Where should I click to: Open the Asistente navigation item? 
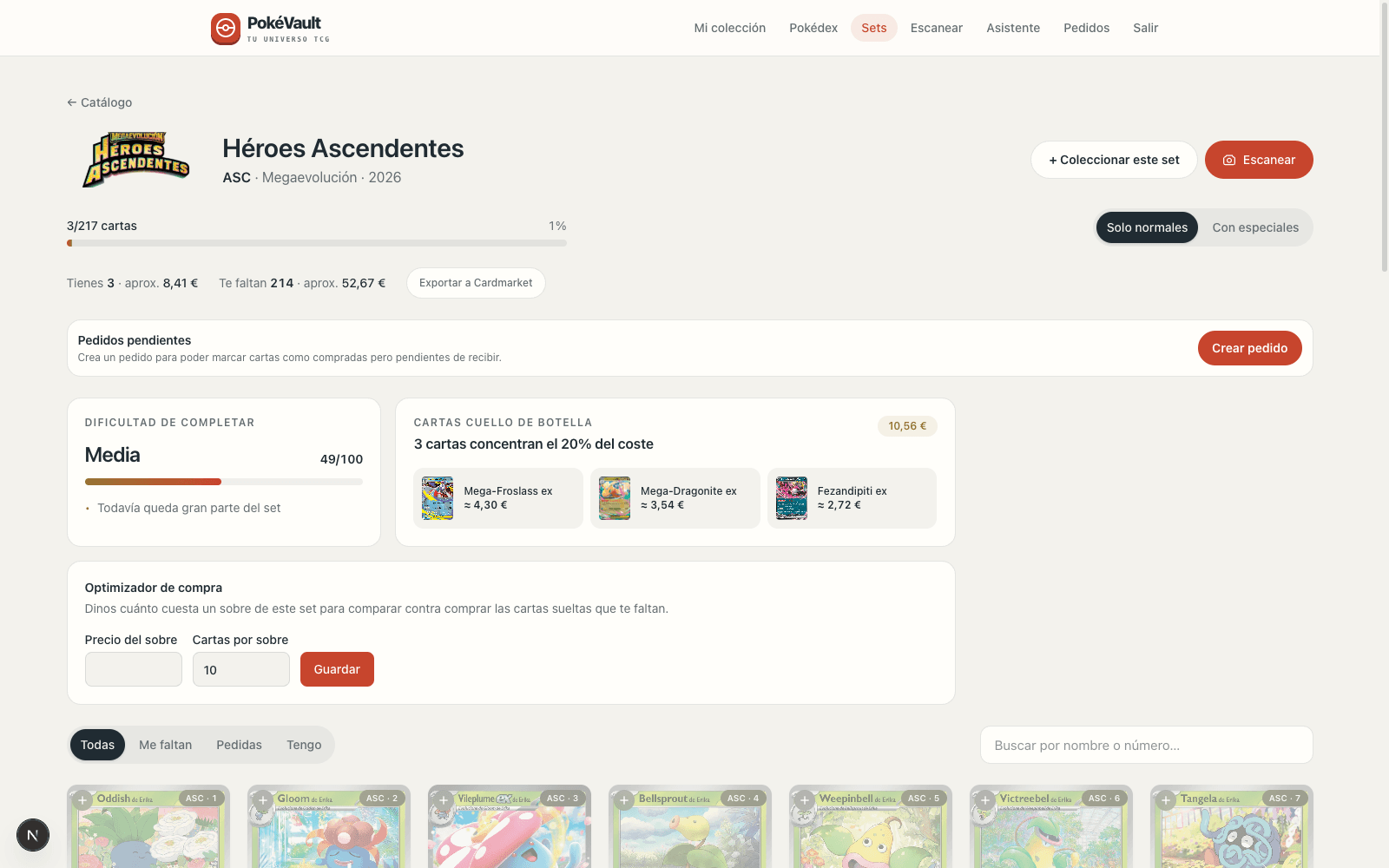point(1013,28)
